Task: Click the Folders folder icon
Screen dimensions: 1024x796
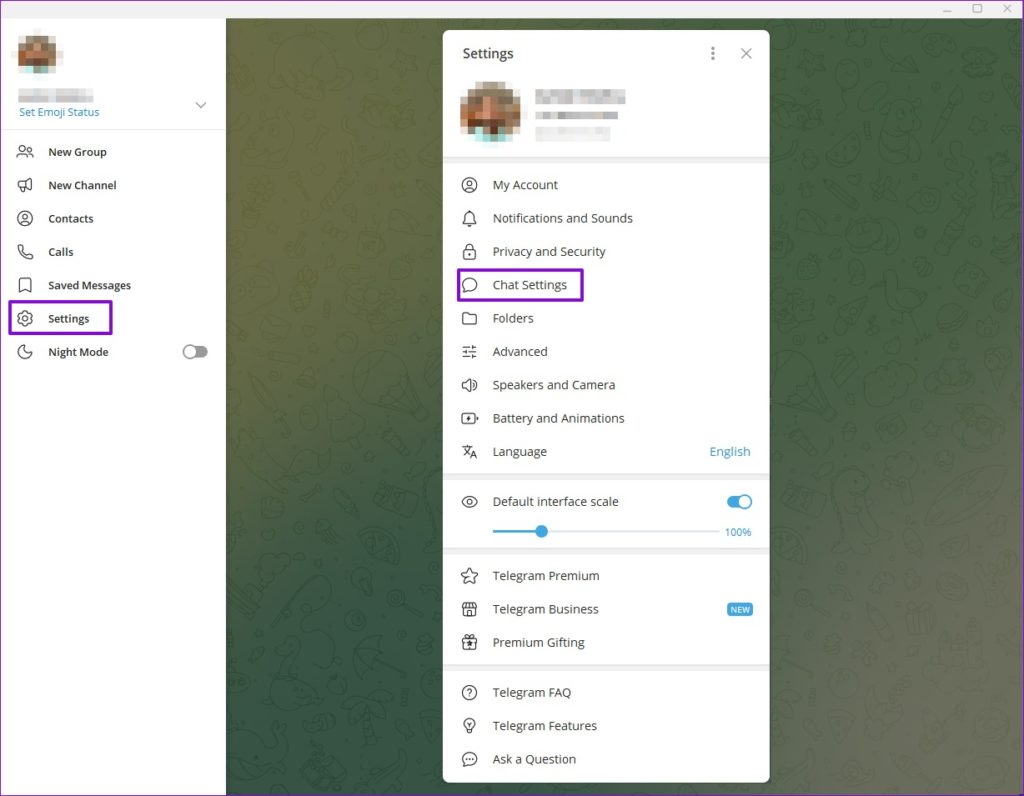Action: (469, 318)
